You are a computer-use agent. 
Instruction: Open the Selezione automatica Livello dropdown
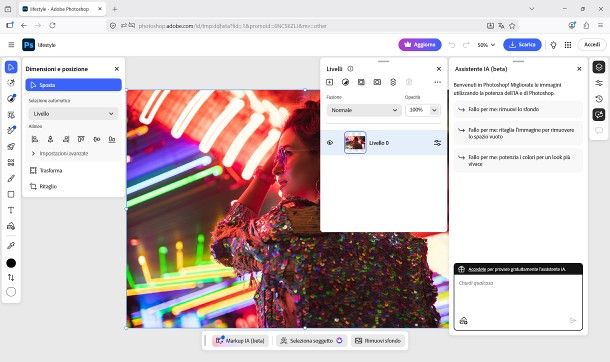pos(73,114)
